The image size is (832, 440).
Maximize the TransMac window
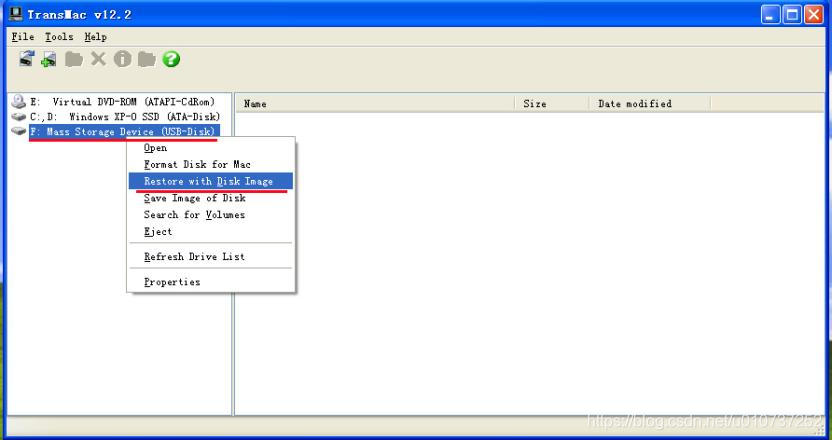click(x=792, y=14)
